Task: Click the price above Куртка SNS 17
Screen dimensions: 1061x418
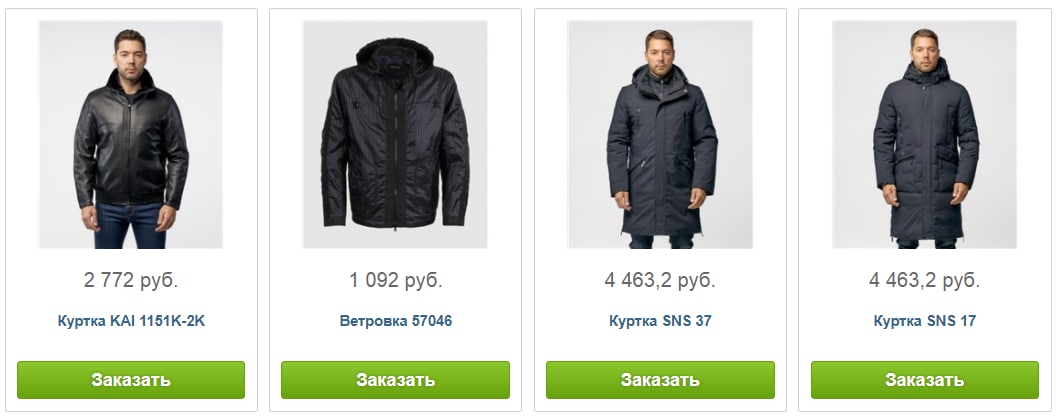Action: [925, 280]
